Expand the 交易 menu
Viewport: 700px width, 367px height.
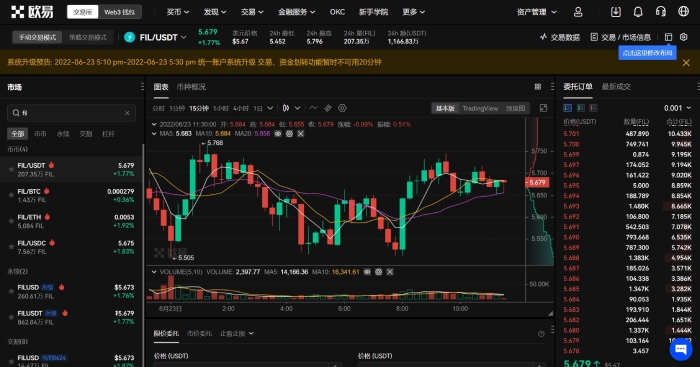252,12
